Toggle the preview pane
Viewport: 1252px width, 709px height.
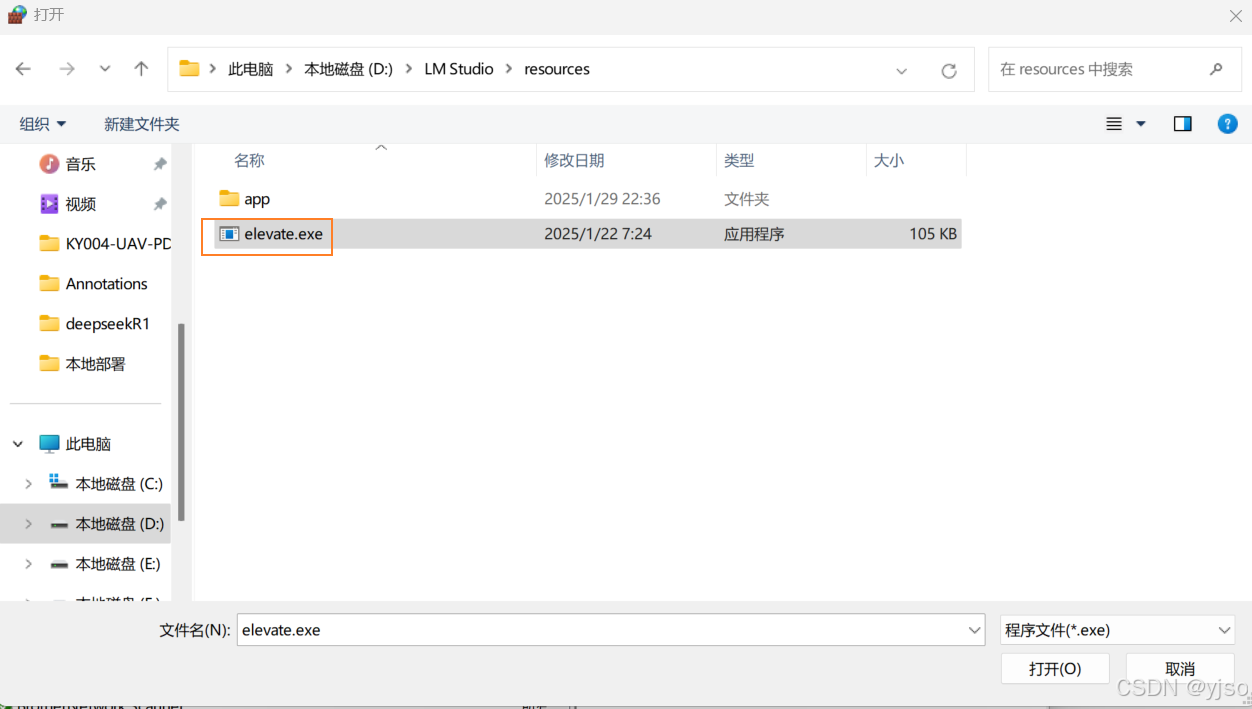coord(1183,124)
